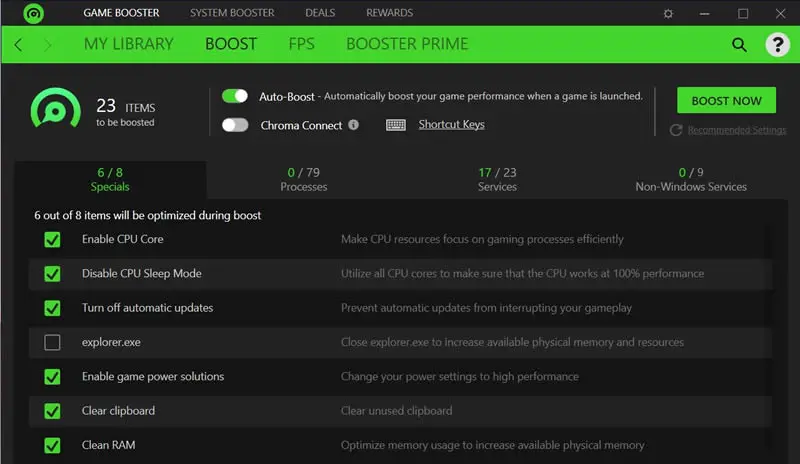The image size is (800, 464).
Task: Switch to the Game Booster tab
Action: coord(121,13)
